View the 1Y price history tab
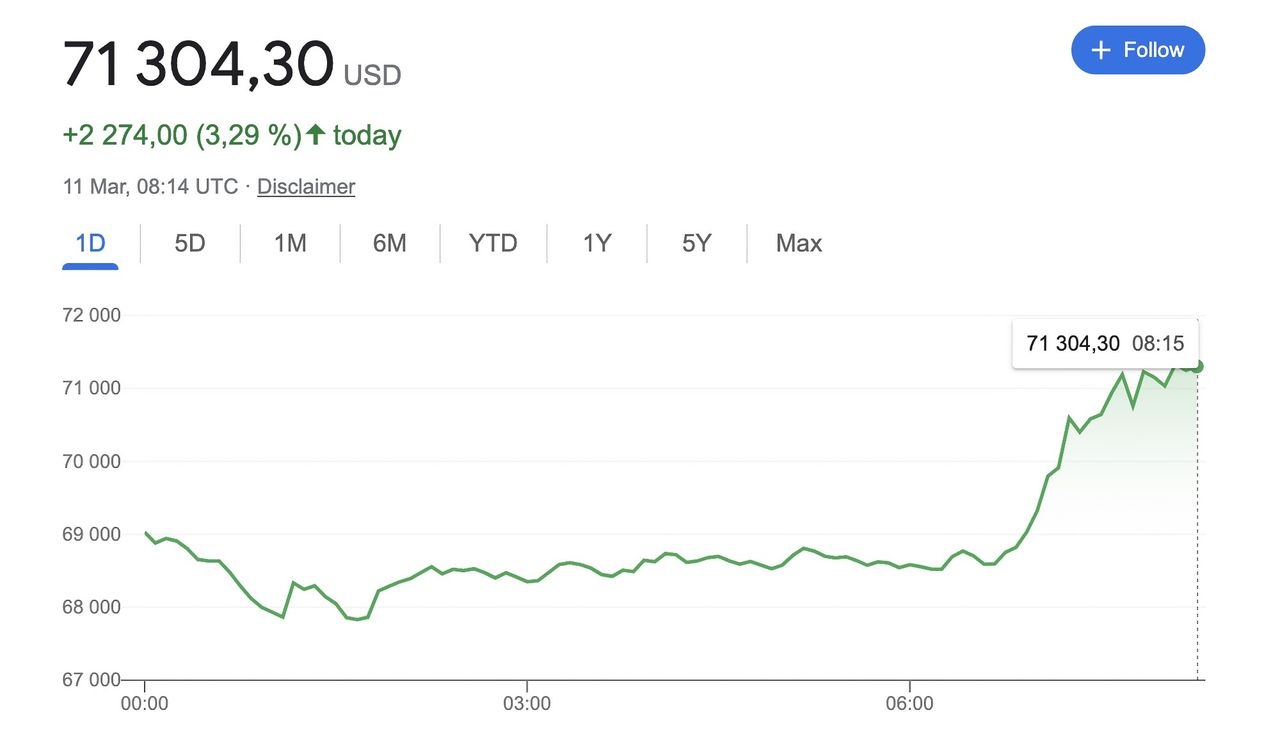 click(x=597, y=243)
